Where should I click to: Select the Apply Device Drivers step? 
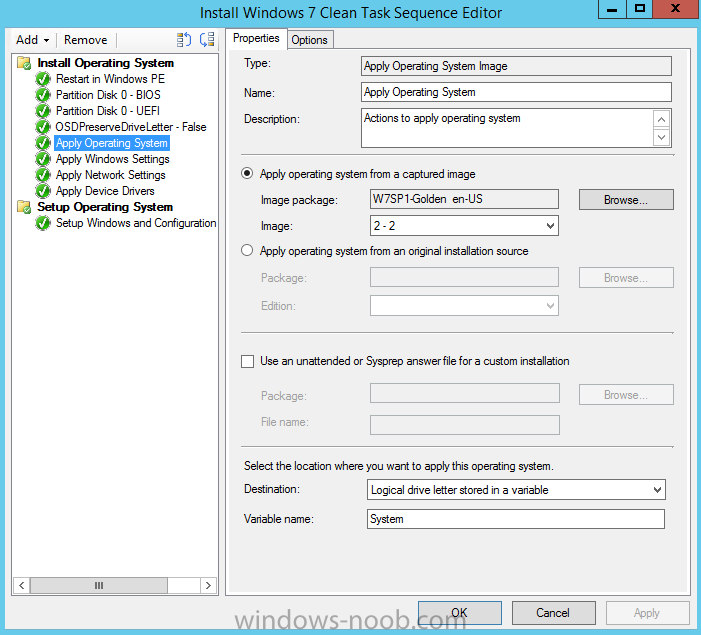click(105, 191)
